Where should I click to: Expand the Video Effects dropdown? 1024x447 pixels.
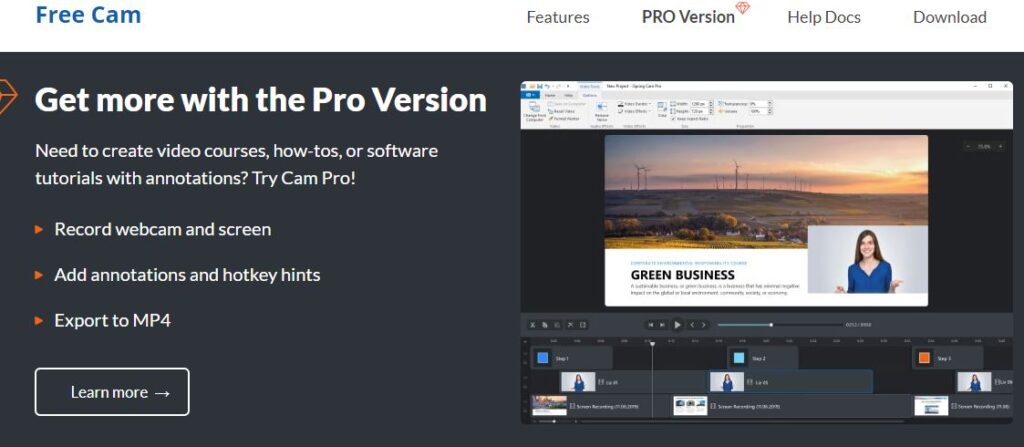[x=634, y=111]
